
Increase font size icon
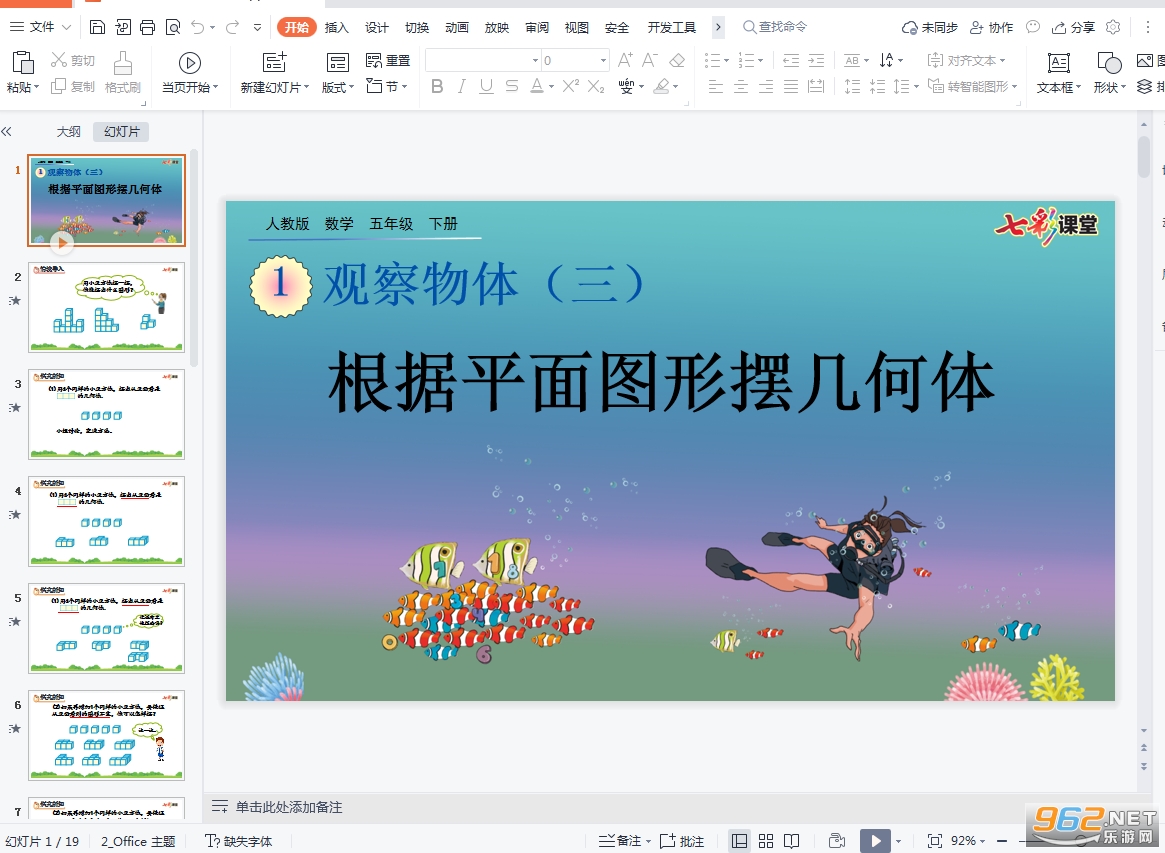tap(626, 60)
